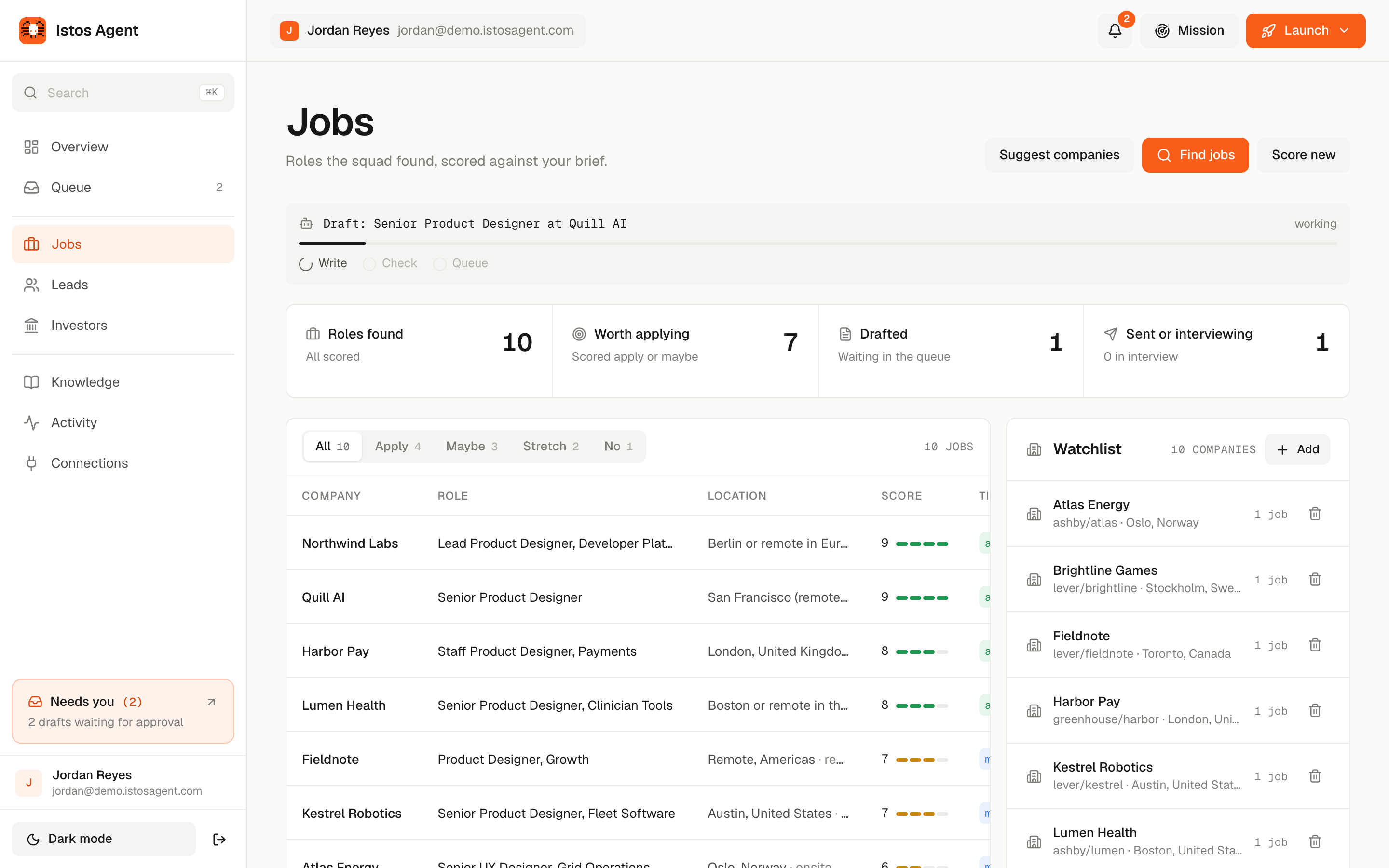Click the J avatar in top account chip

pyautogui.click(x=289, y=30)
